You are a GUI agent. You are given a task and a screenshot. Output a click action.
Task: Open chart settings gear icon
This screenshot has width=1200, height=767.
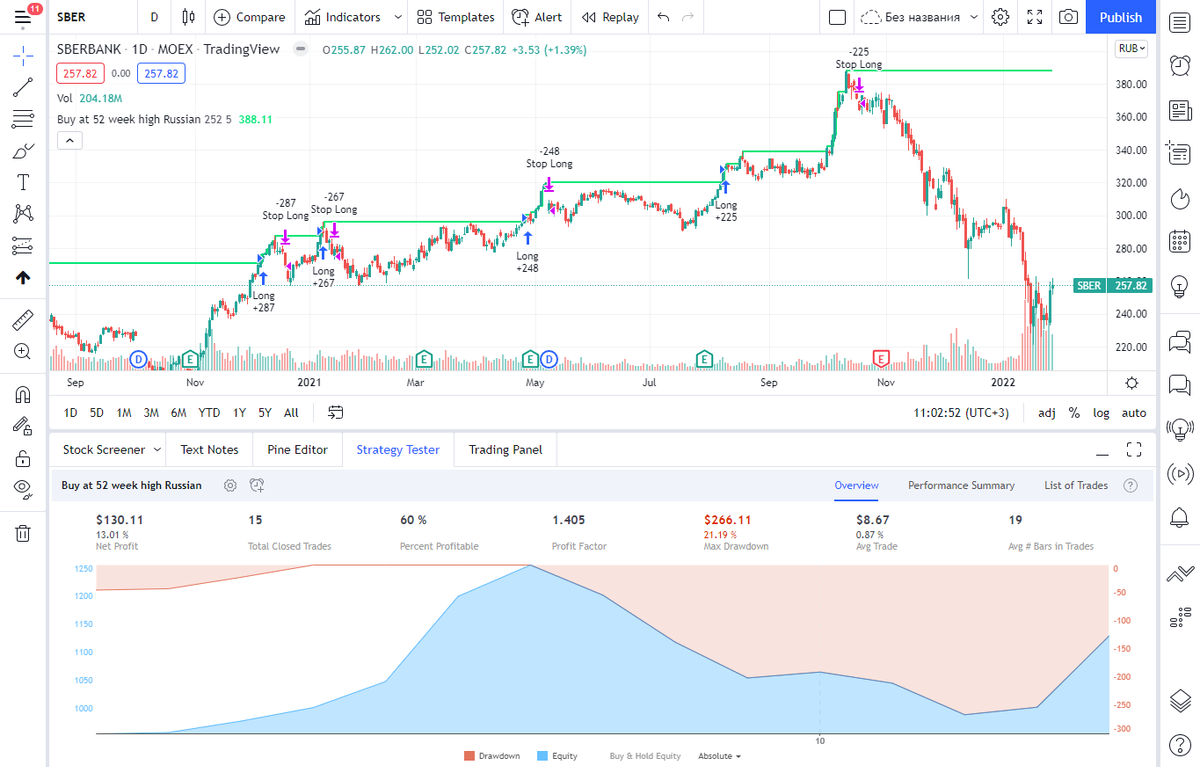tap(1000, 17)
